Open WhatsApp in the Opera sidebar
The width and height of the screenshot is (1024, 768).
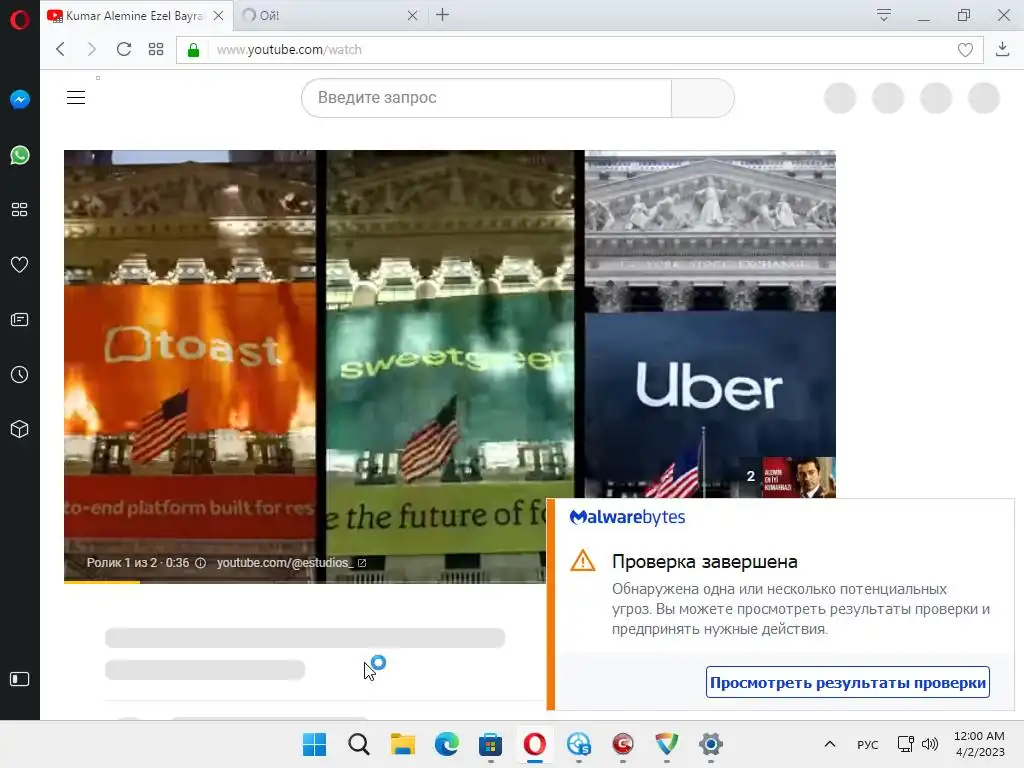coord(20,155)
